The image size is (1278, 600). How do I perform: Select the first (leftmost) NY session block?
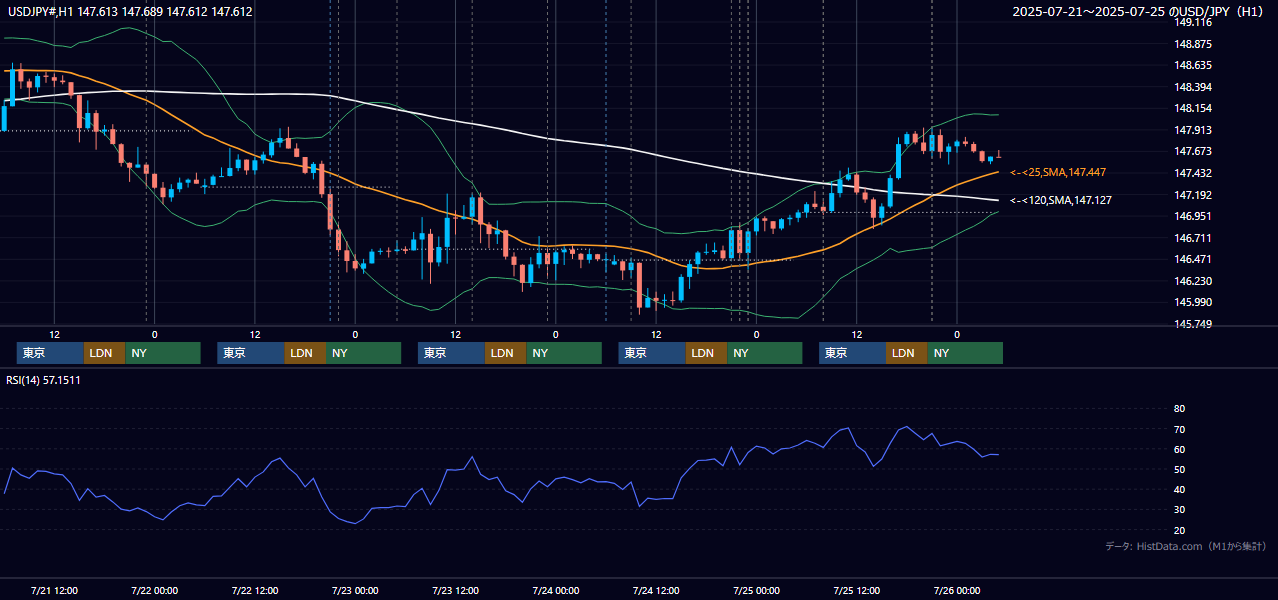pyautogui.click(x=163, y=353)
